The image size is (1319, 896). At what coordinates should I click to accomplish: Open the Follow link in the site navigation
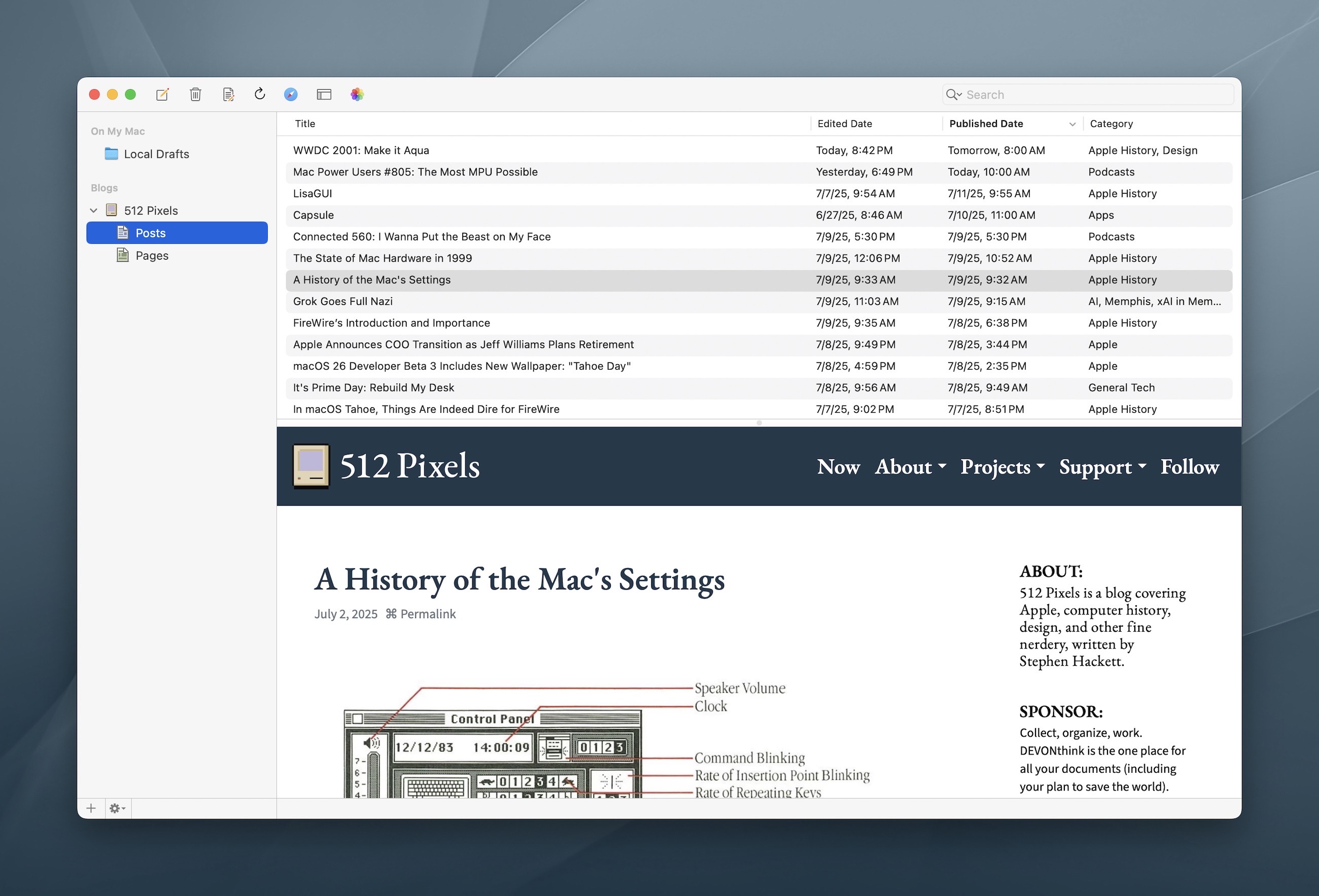click(x=1190, y=467)
